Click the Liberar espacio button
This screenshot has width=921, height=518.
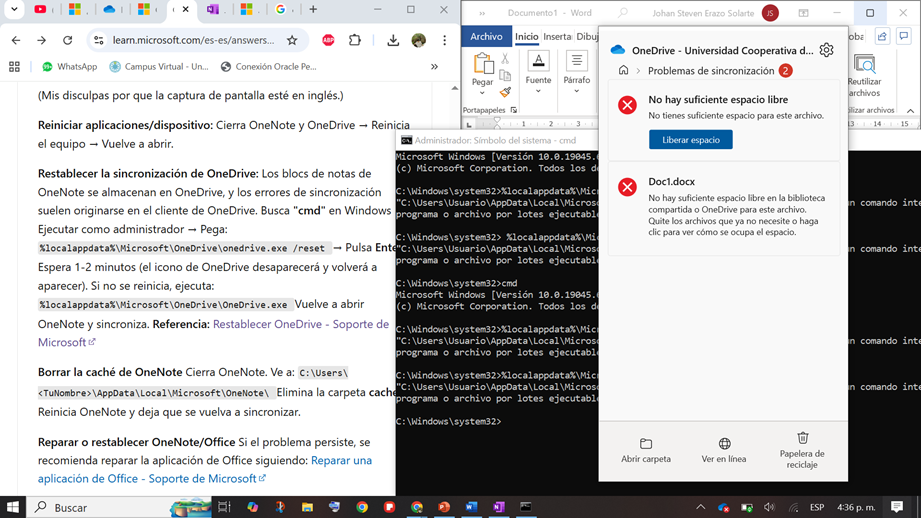click(x=691, y=140)
